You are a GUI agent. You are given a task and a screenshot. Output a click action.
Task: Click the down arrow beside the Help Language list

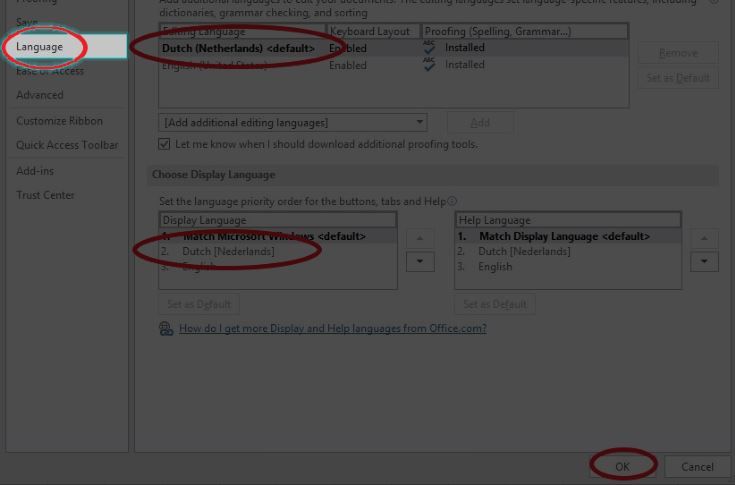pos(705,261)
